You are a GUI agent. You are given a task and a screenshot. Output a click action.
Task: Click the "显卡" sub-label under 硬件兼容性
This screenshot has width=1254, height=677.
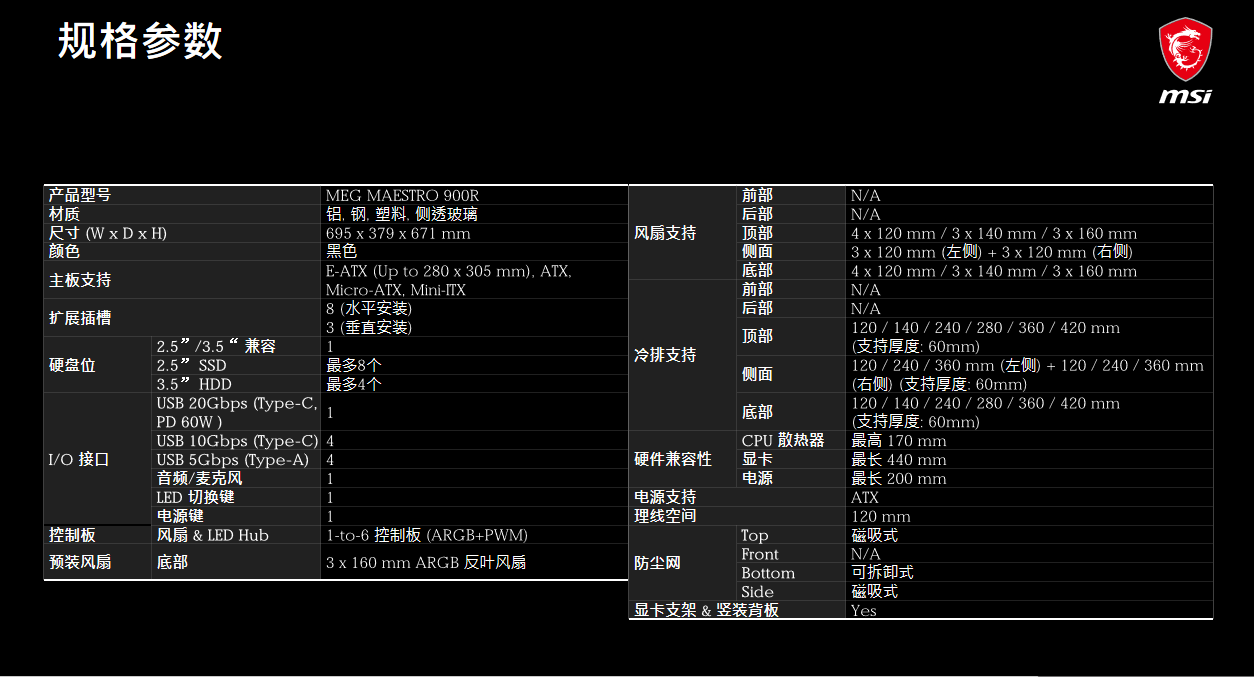[x=757, y=459]
